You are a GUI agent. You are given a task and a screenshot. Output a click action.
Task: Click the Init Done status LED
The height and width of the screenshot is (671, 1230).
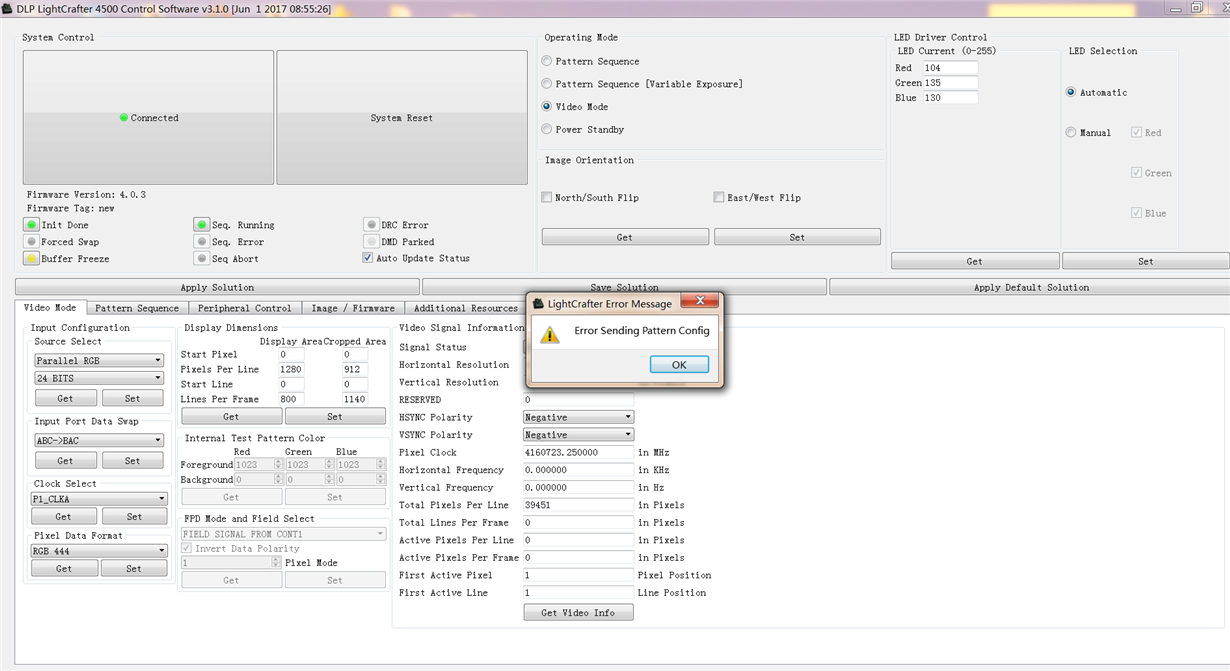click(x=32, y=225)
